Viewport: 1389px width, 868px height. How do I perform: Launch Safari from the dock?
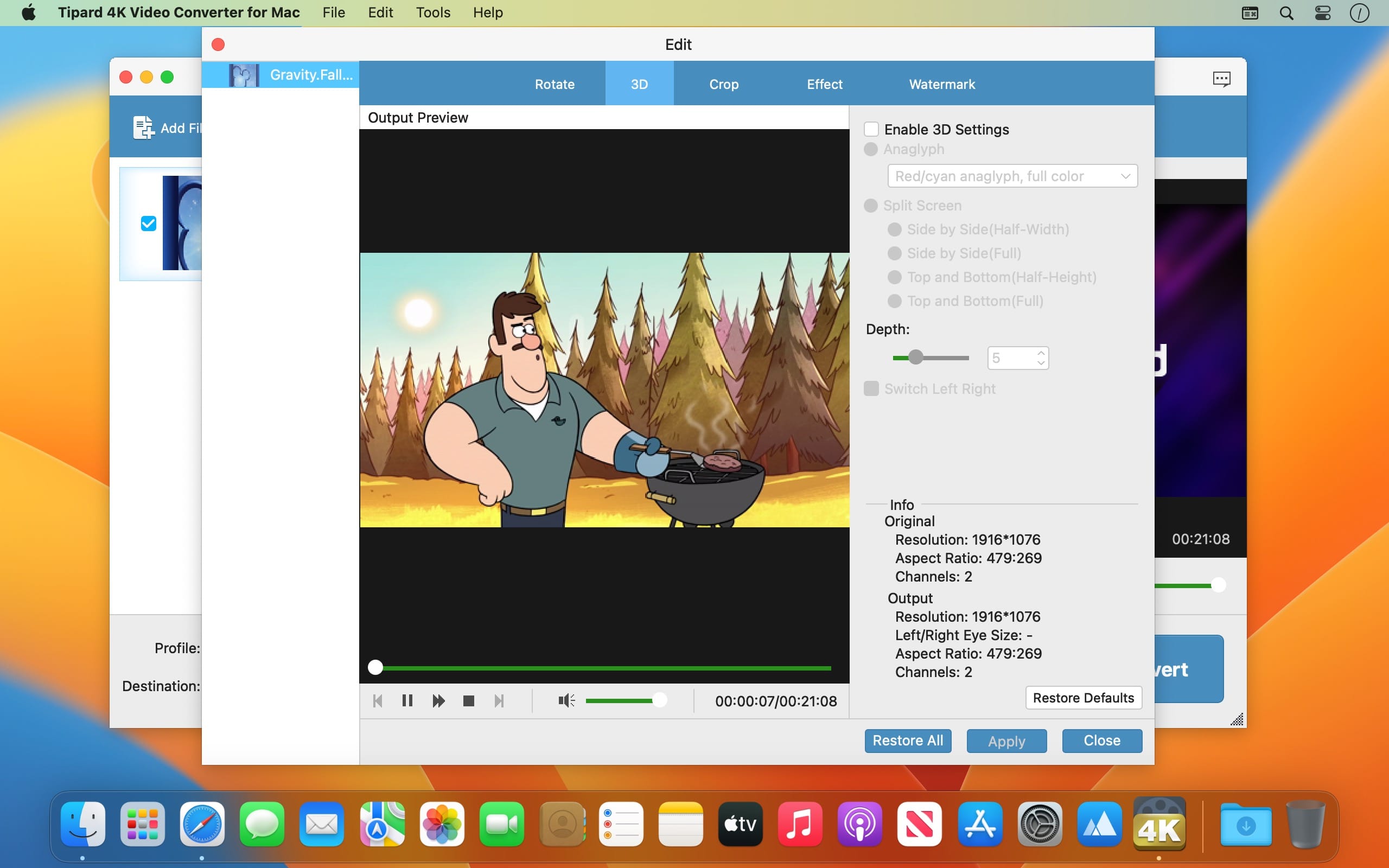(202, 825)
